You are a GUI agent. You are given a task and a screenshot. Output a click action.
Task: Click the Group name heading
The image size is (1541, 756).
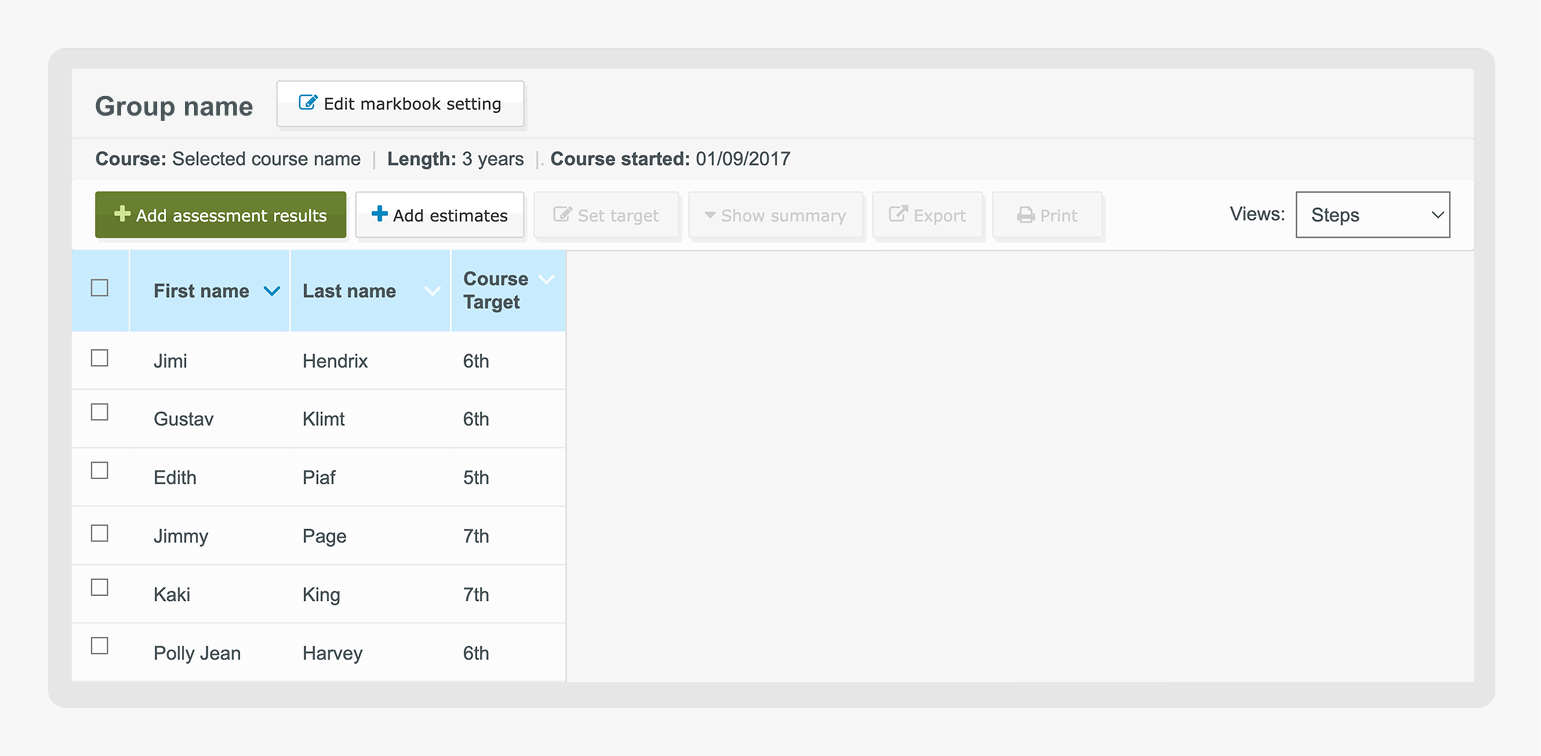174,106
